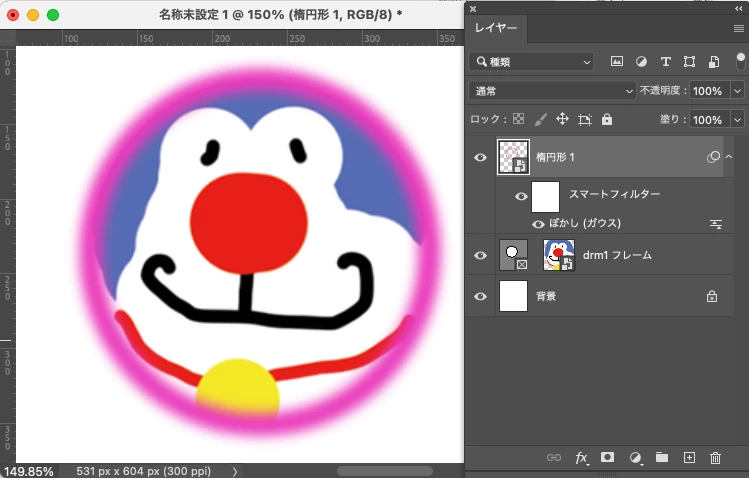This screenshot has height=478, width=749.
Task: Hide the drm1 フレーム layer
Action: (x=481, y=255)
